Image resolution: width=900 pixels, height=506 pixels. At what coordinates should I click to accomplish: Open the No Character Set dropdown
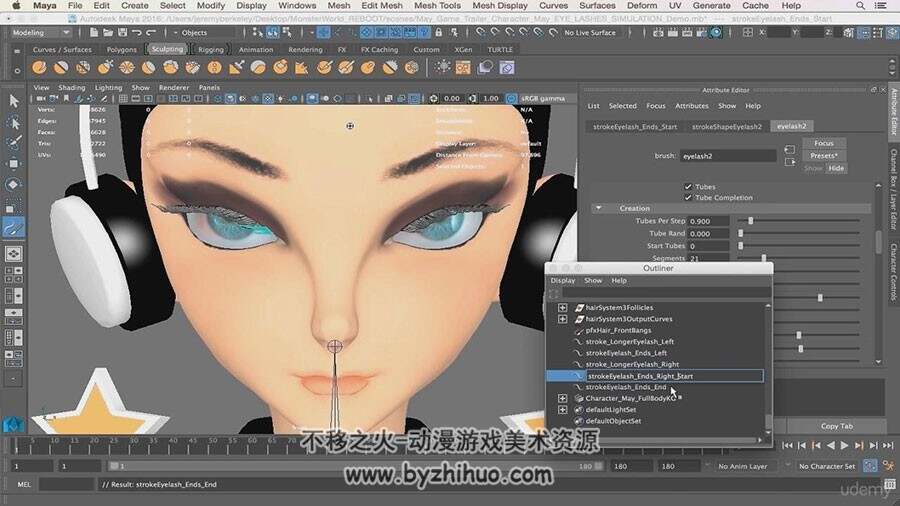click(827, 466)
